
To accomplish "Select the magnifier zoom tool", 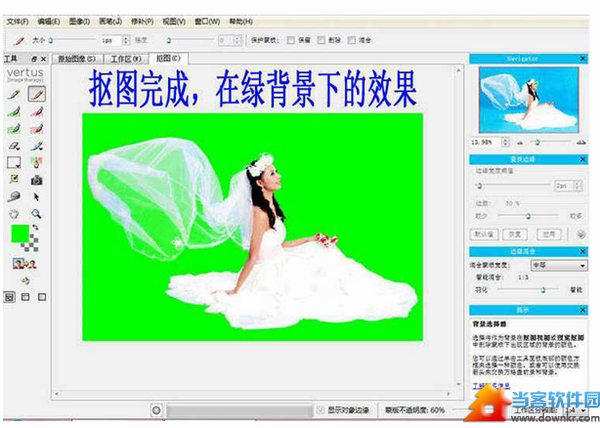I will click(x=36, y=214).
